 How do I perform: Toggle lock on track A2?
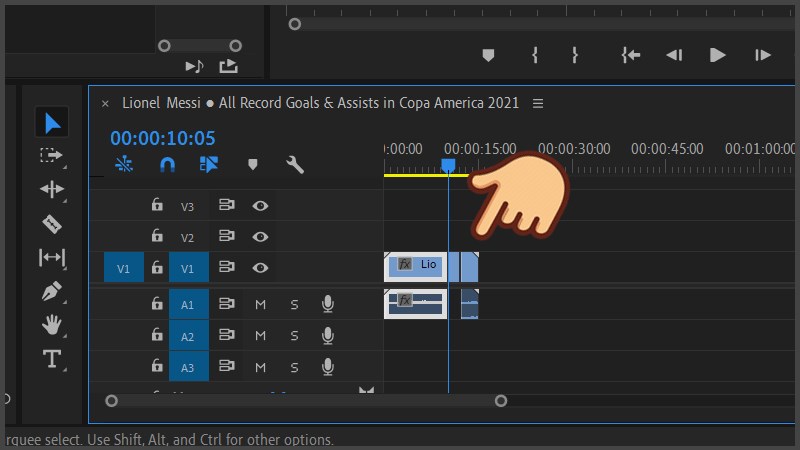157,335
